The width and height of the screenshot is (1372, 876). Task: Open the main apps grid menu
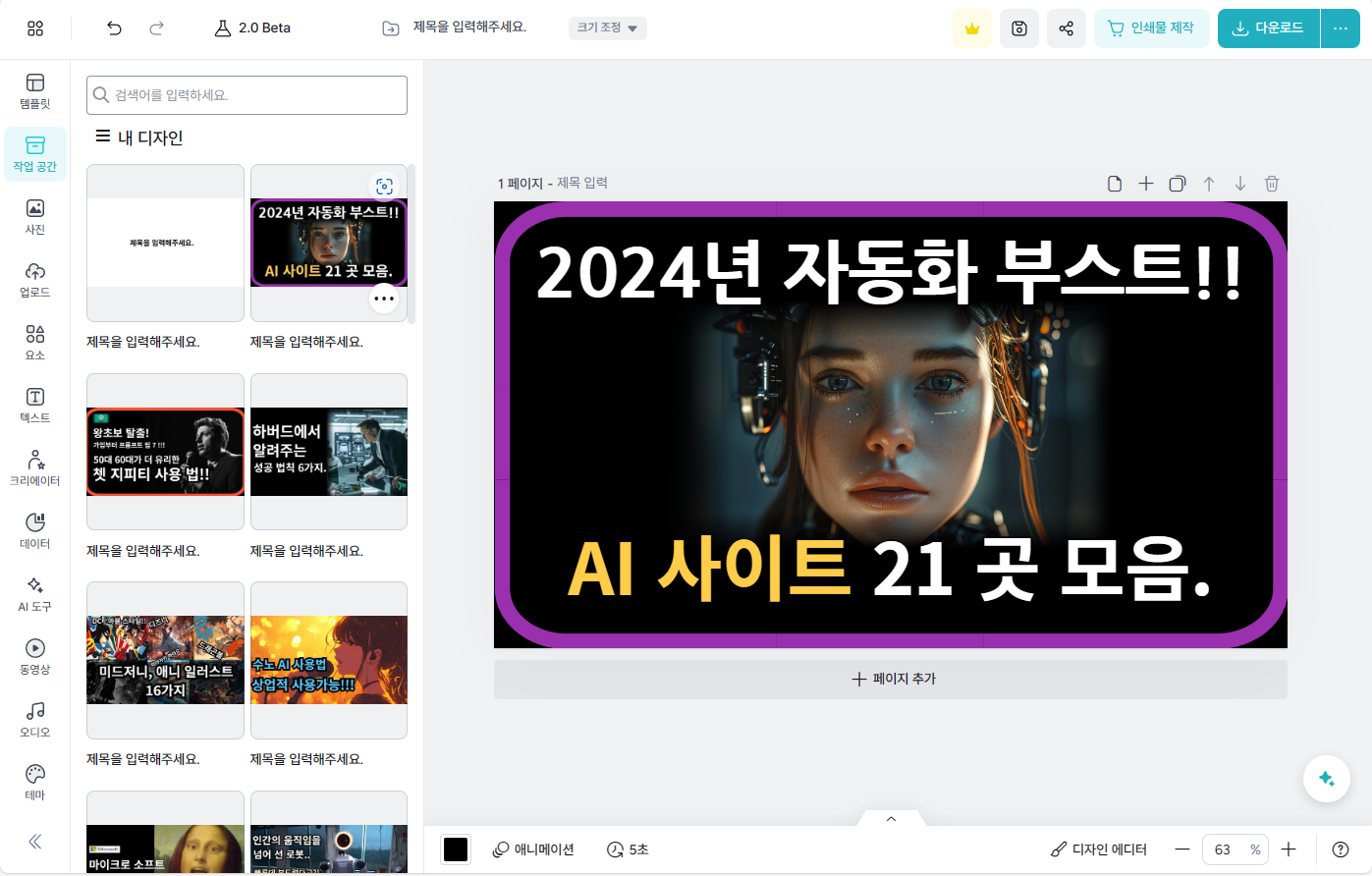35,28
